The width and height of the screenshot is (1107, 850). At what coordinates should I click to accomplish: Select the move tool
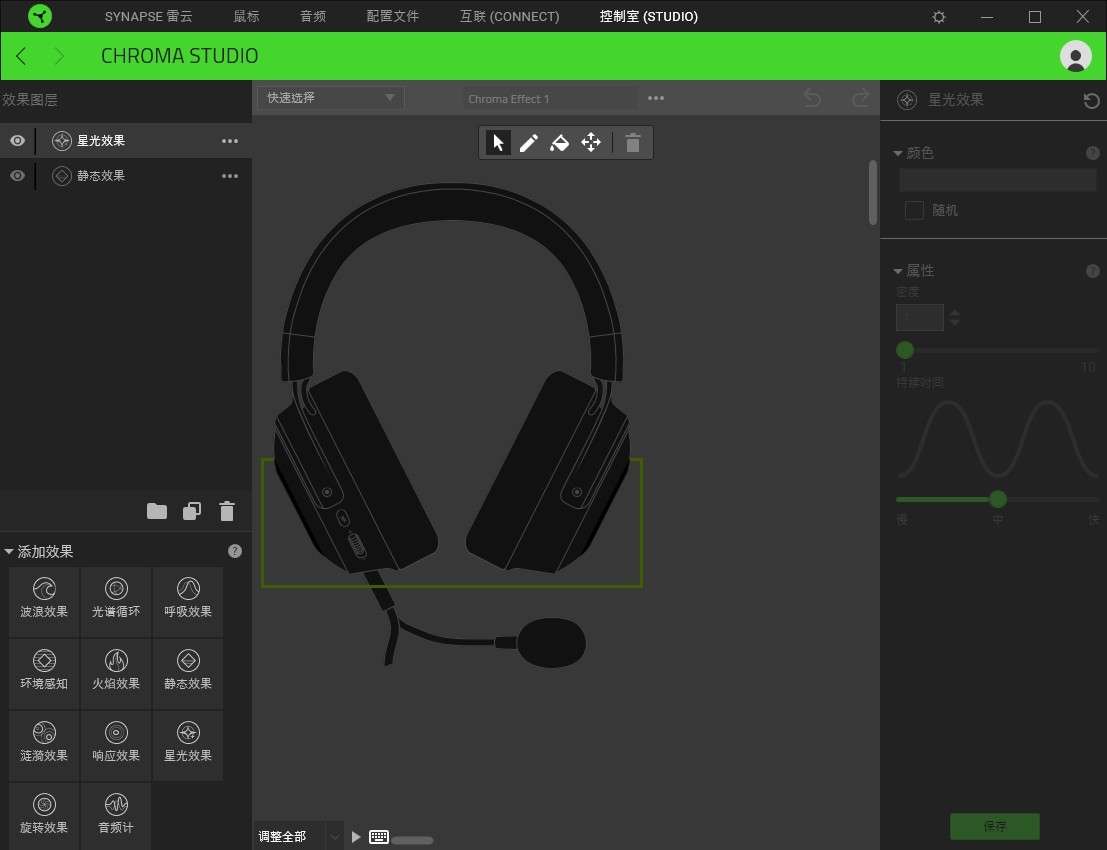tap(591, 143)
